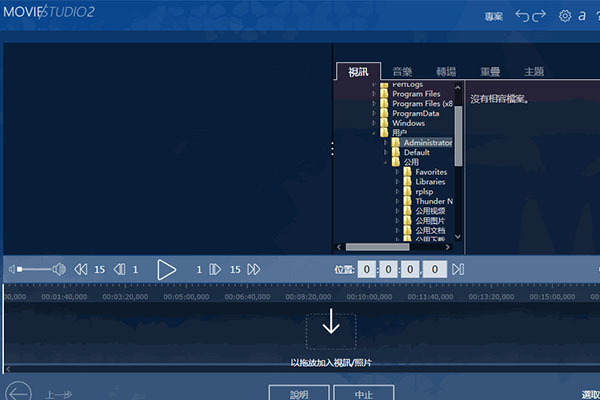Click folder tree horizontal scroll-left arrow
Screen dimensions: 600x400
click(339, 247)
